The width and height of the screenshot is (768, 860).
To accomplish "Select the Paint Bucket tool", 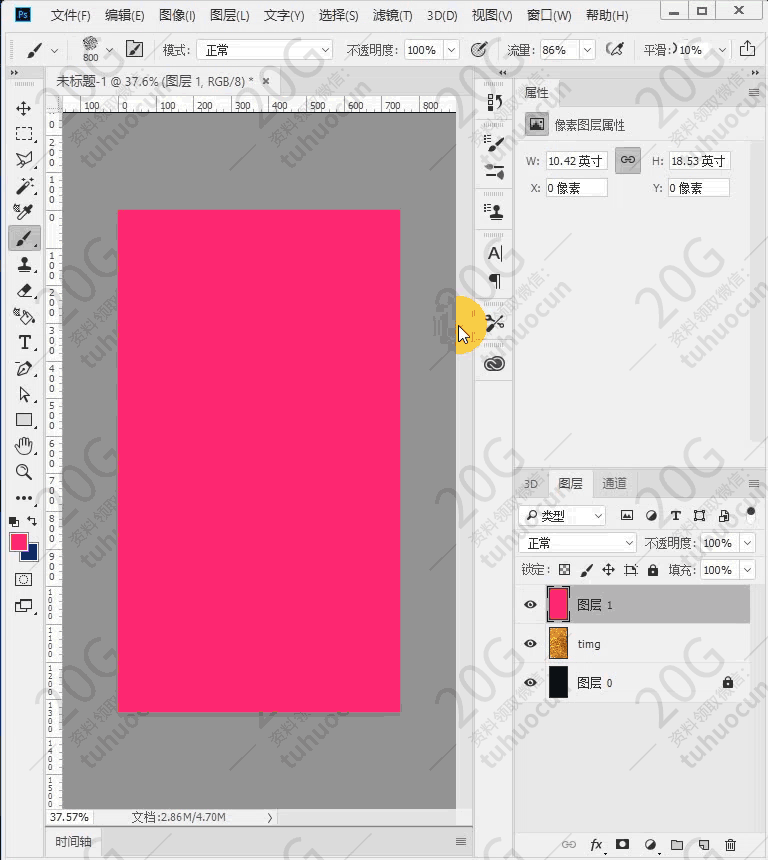I will (x=24, y=316).
